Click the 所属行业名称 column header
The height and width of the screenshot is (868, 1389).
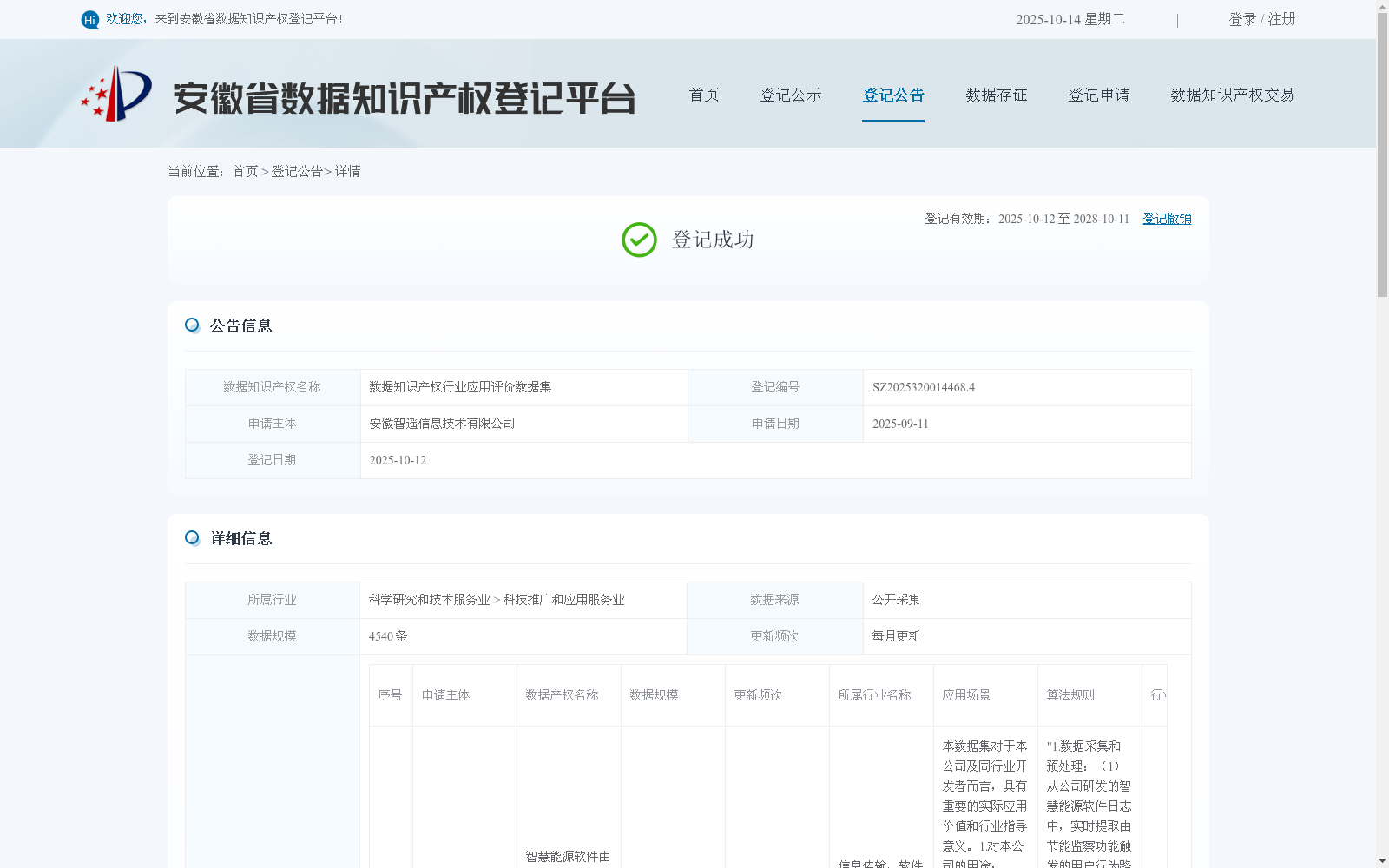pyautogui.click(x=881, y=695)
